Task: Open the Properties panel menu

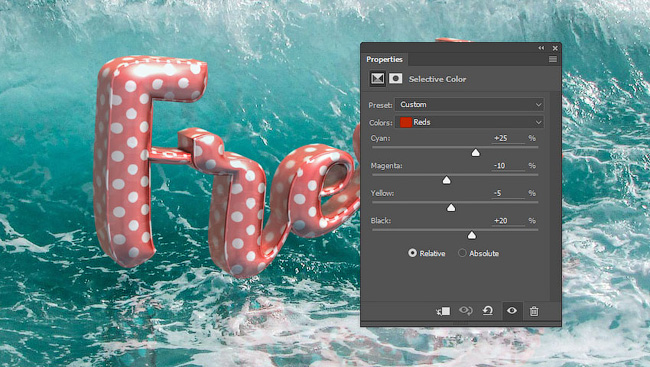Action: pyautogui.click(x=553, y=59)
